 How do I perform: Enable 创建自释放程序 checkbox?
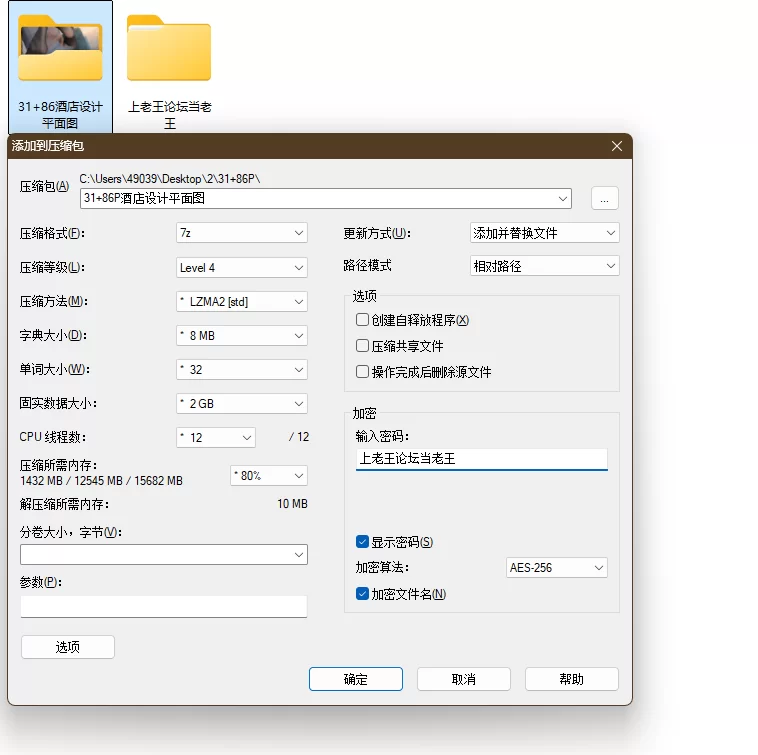pyautogui.click(x=362, y=320)
